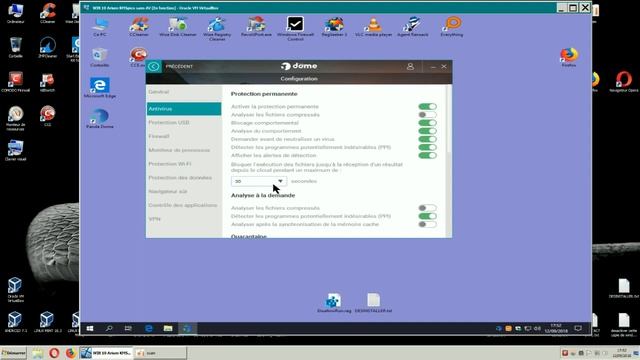Open Protection Wi-Fi settings

click(184, 164)
